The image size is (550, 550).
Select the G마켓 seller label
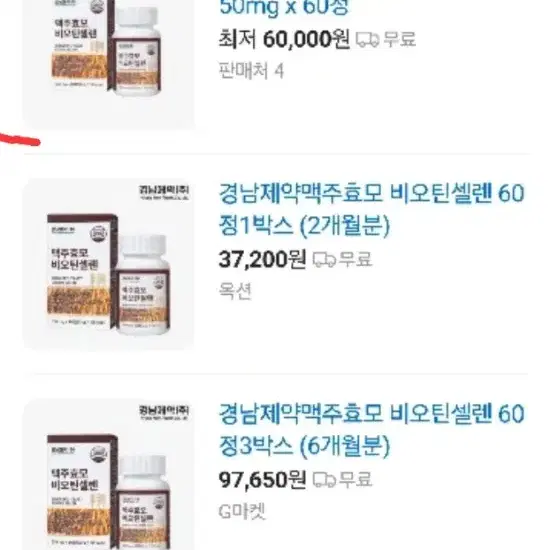[x=242, y=511]
